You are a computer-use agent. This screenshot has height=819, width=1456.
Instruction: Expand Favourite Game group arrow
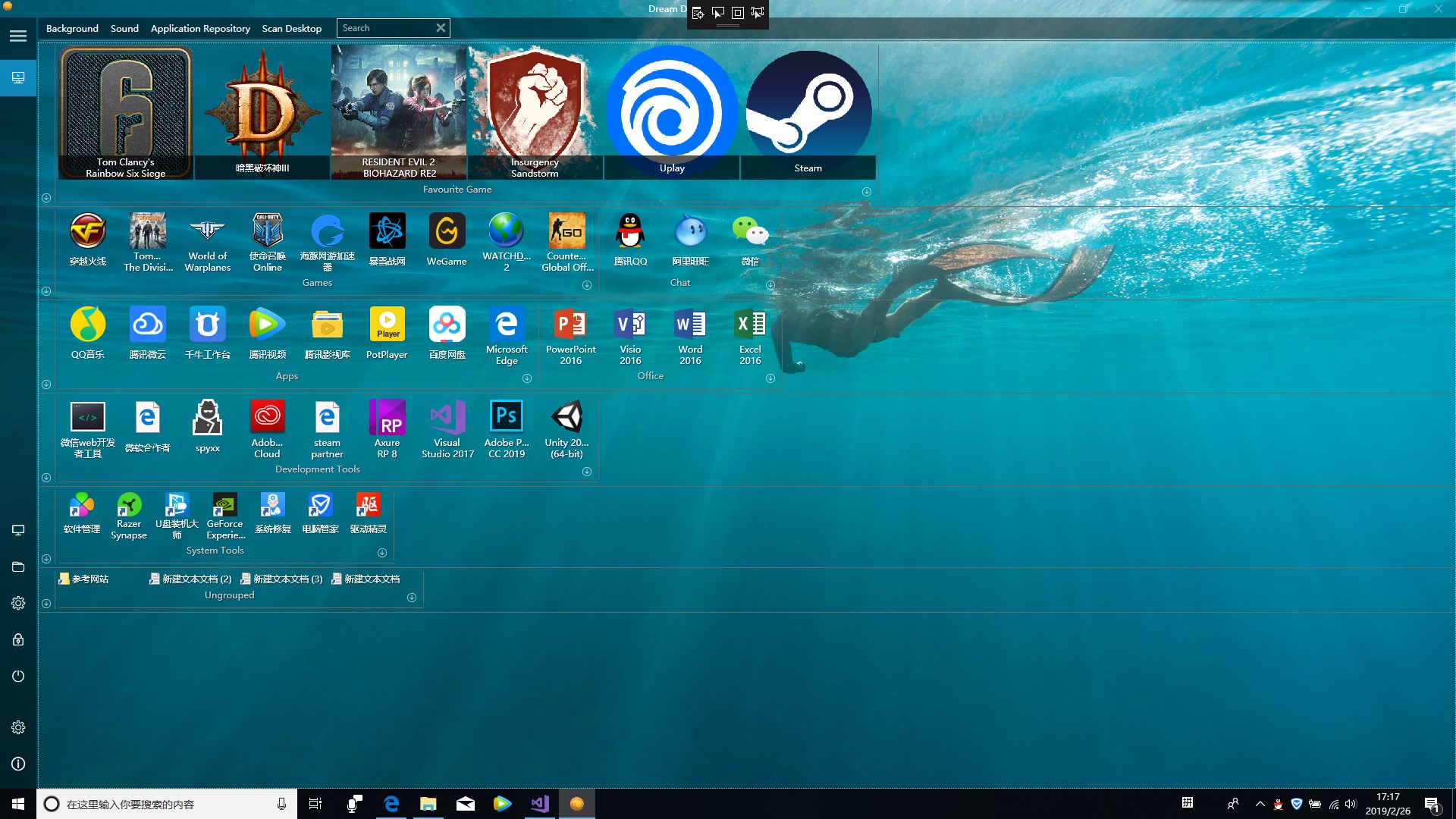[867, 192]
